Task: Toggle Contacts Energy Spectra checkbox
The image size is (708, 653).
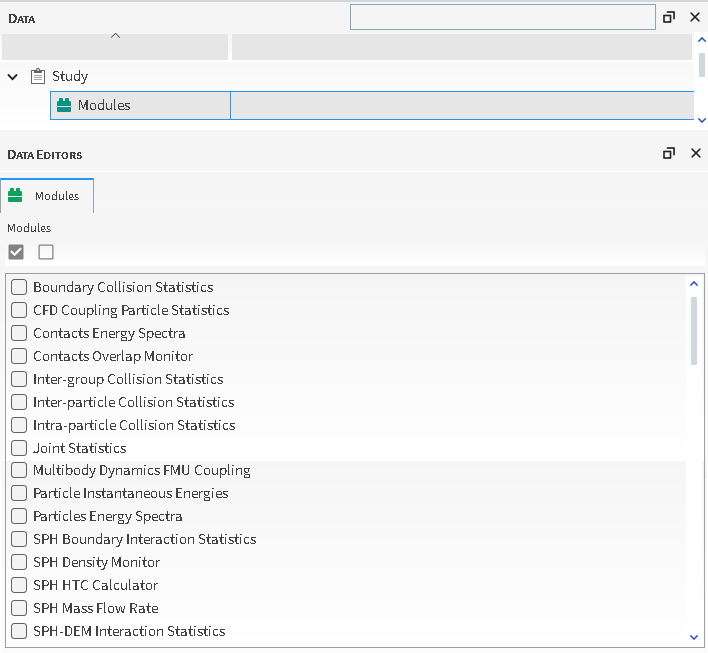Action: [19, 333]
